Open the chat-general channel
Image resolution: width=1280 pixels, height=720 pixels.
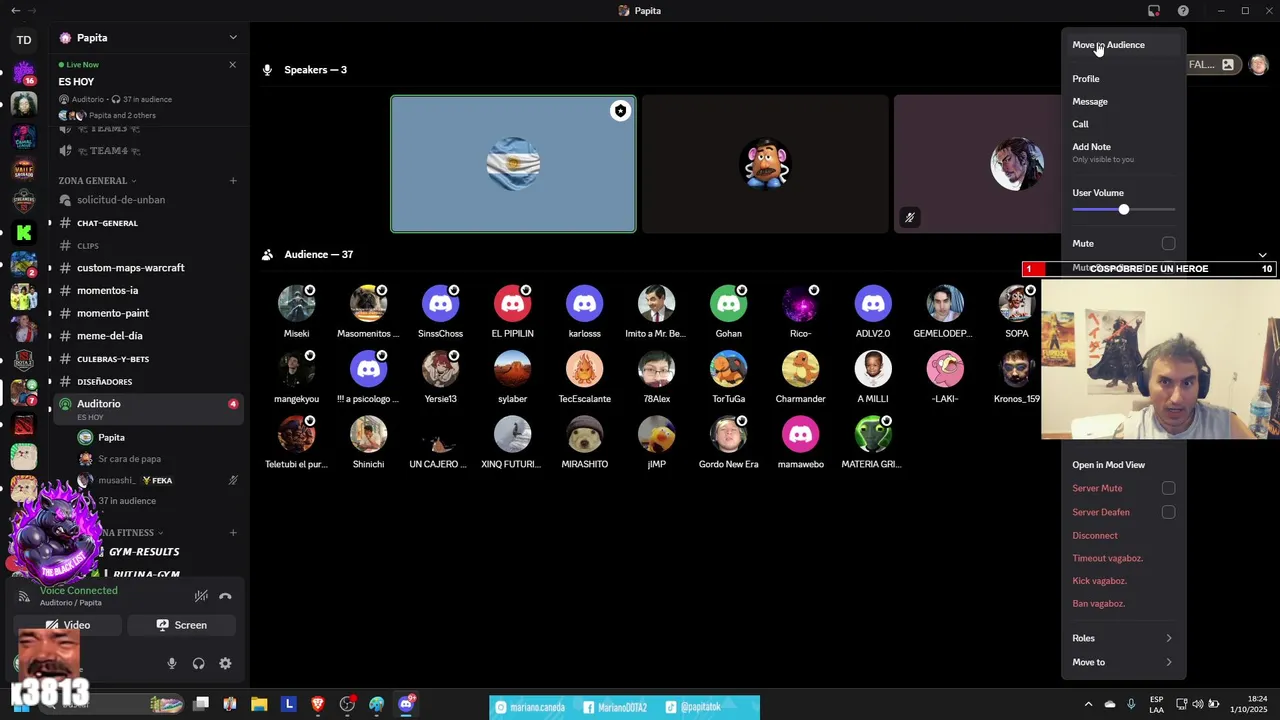click(147, 223)
